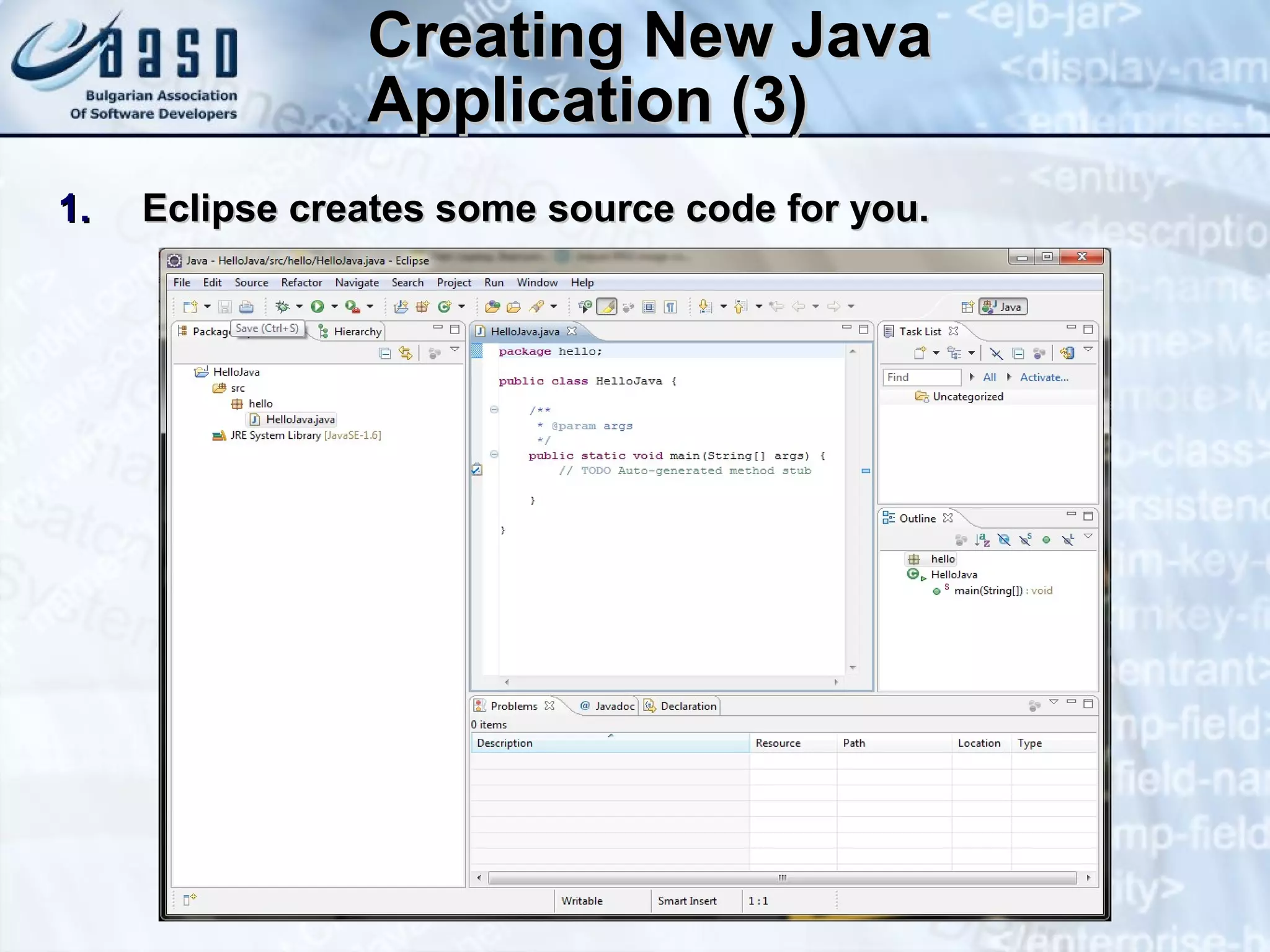Open the Navigate menu
This screenshot has width=1270, height=952.
pyautogui.click(x=357, y=283)
